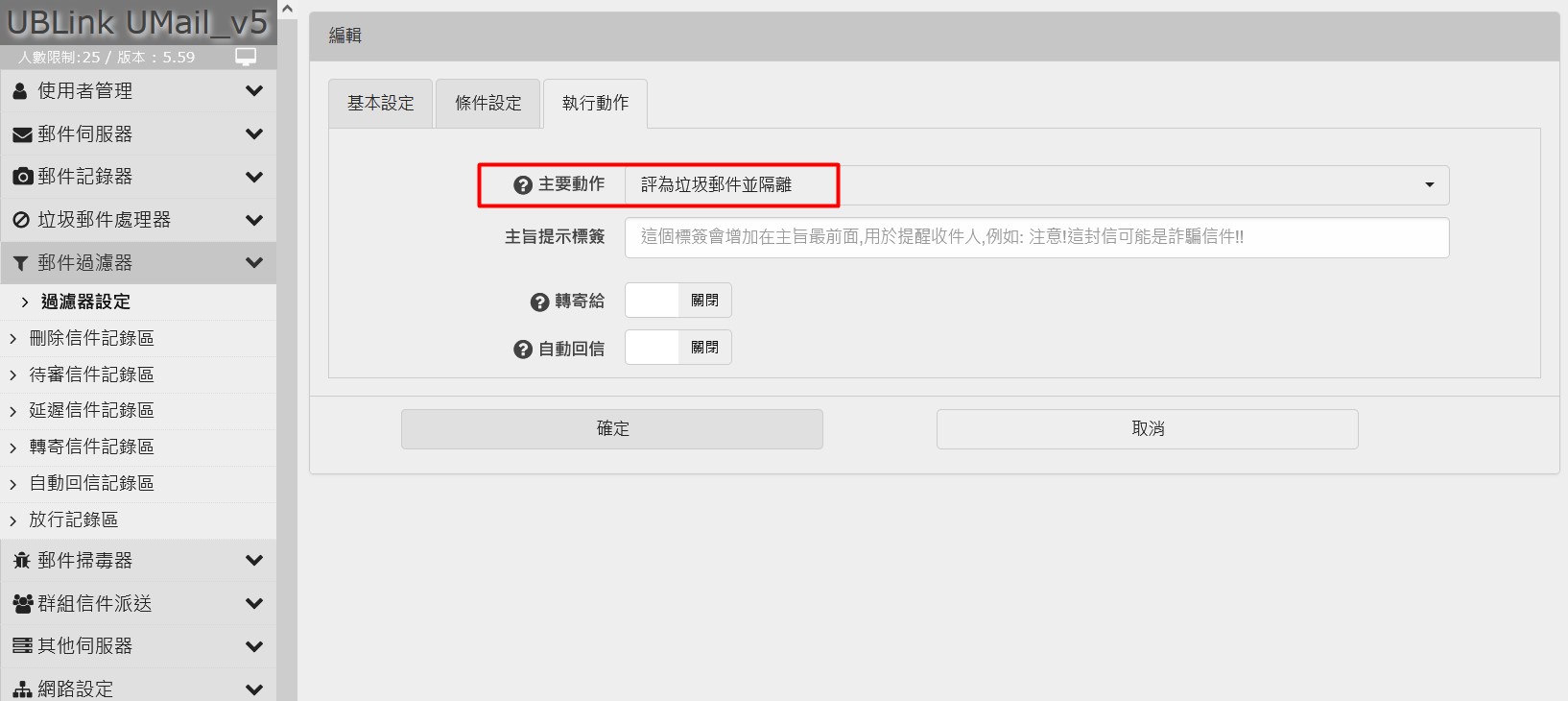Click the monitor icon beside version number
This screenshot has width=1568, height=701.
(246, 57)
